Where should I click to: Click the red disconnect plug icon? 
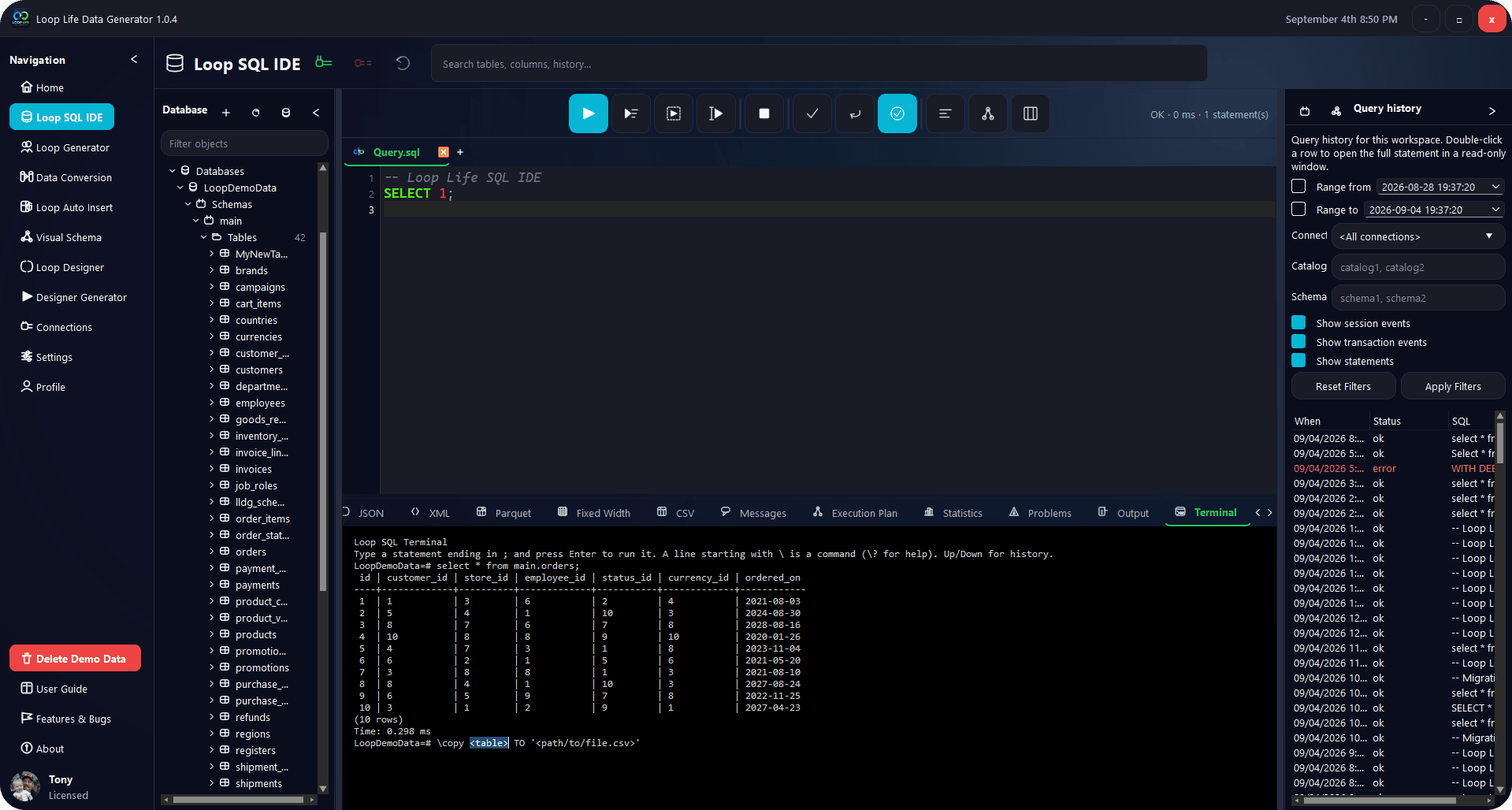coord(363,63)
